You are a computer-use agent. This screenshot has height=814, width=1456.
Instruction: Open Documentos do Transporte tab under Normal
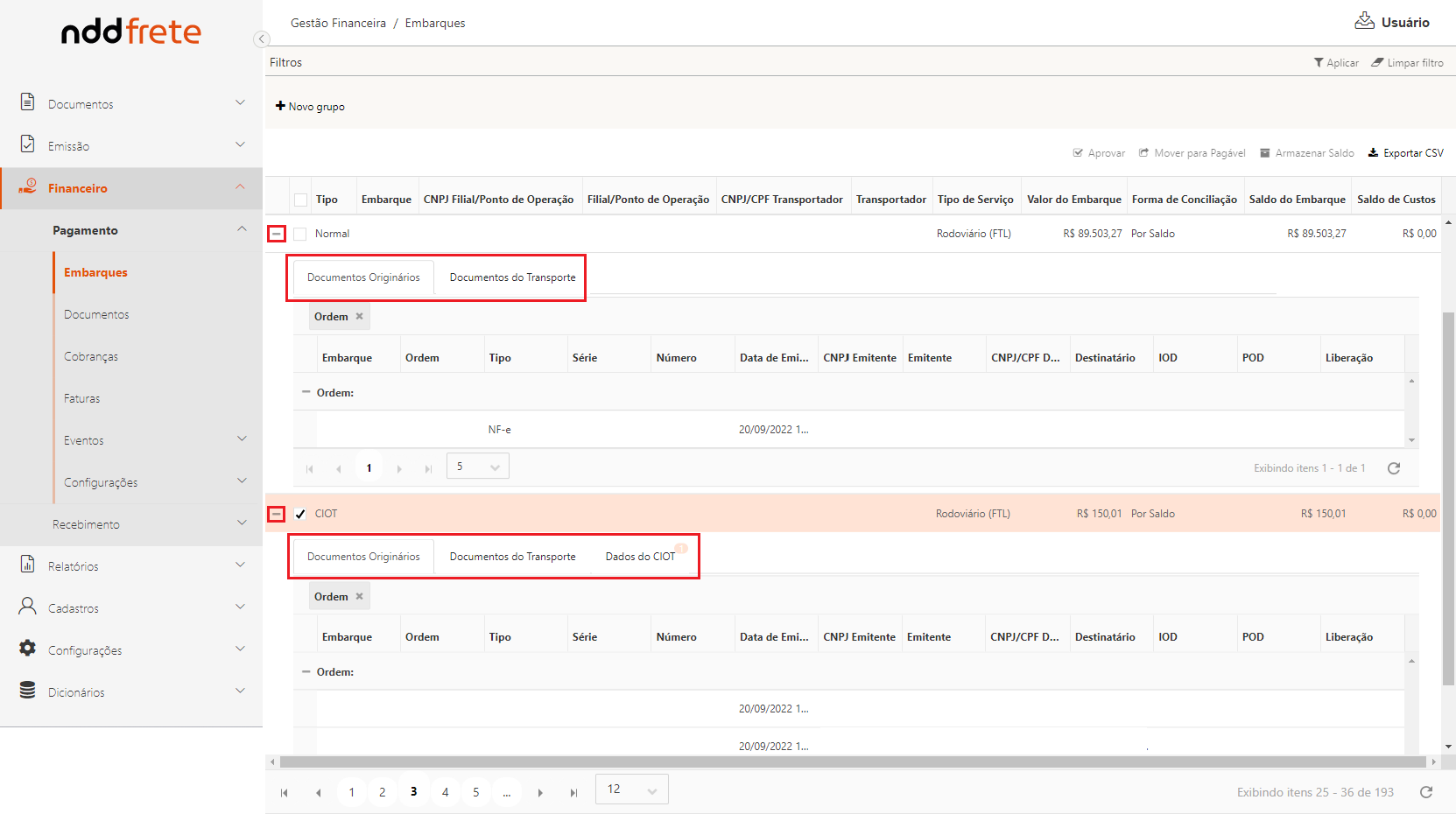click(512, 277)
